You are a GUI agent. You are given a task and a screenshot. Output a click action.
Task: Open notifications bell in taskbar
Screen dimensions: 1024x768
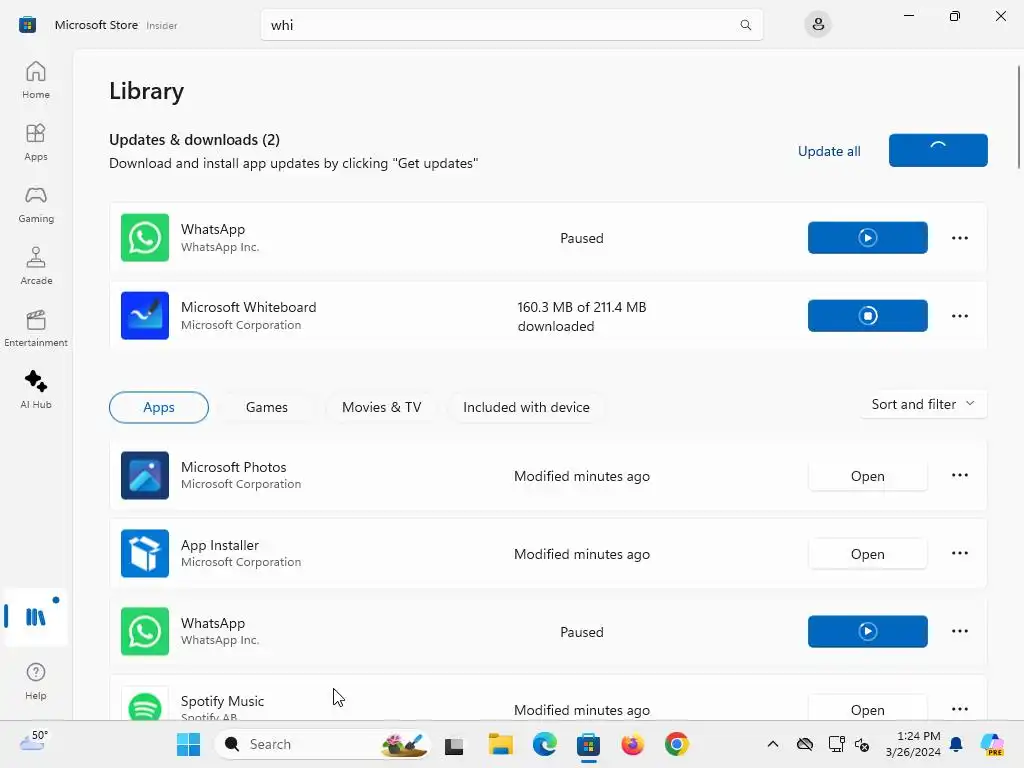click(x=956, y=744)
